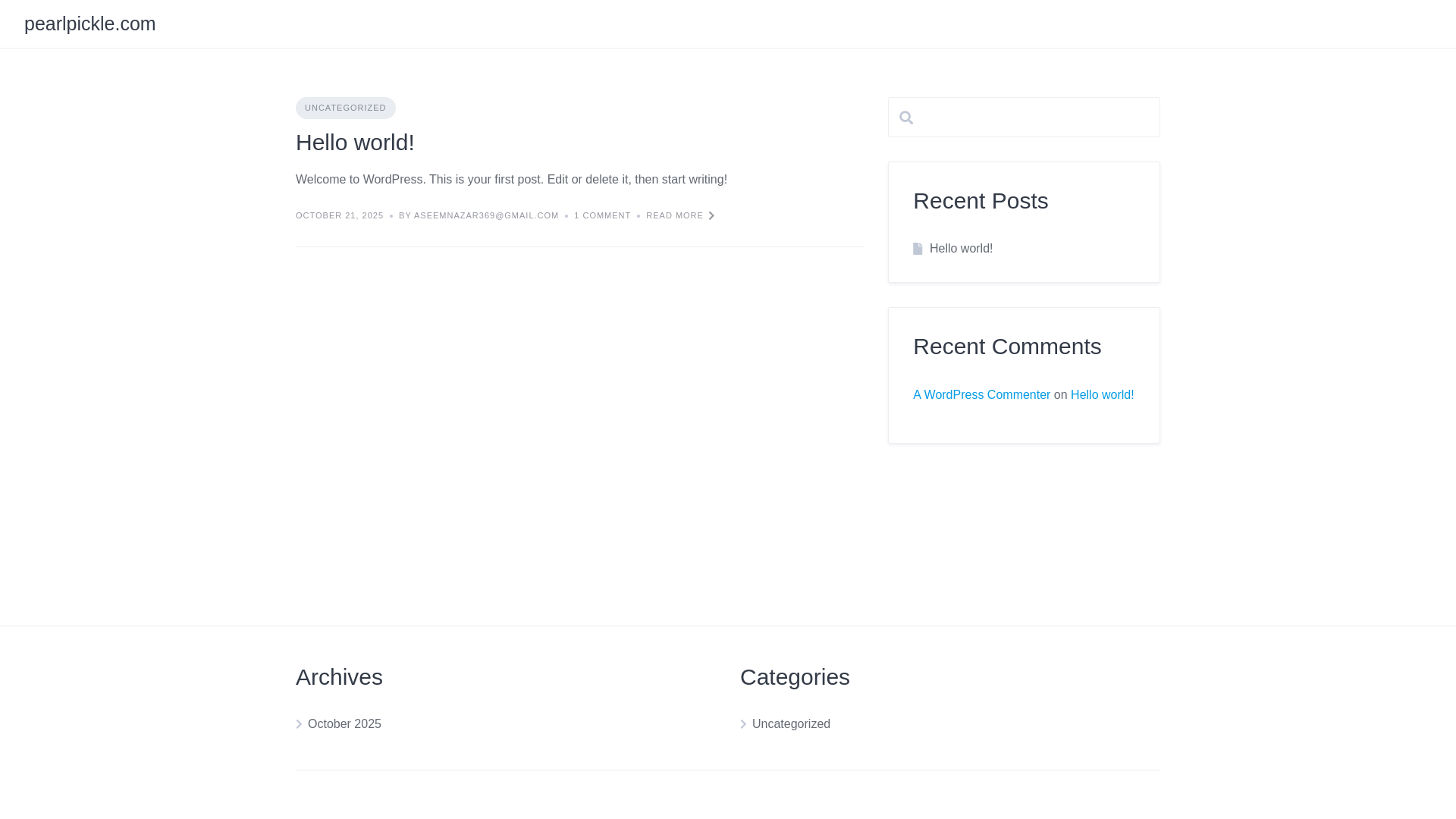
Task: Click the READ MORE link
Action: pos(674,216)
